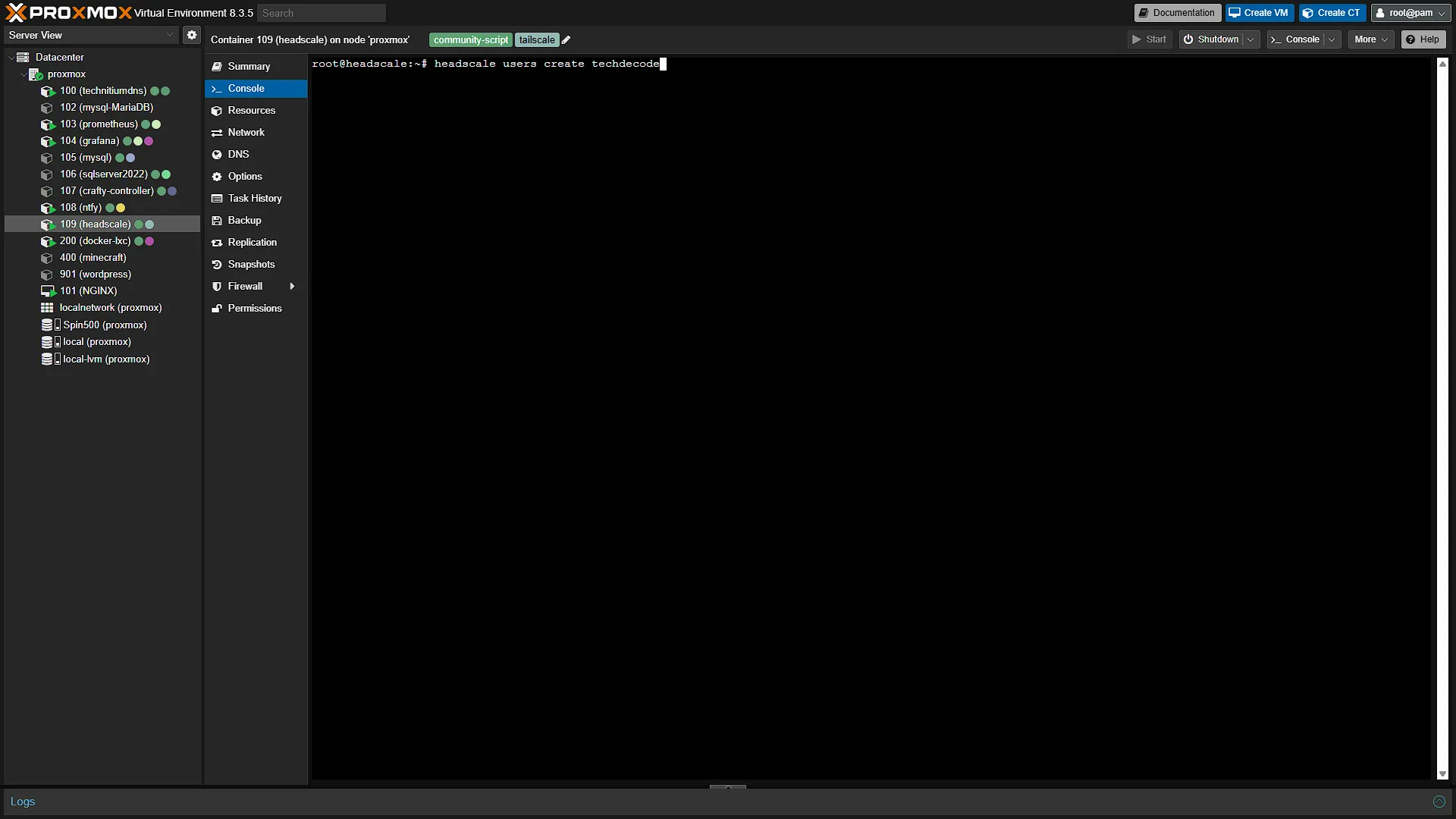Open the Replication section
The image size is (1456, 819).
256,243
